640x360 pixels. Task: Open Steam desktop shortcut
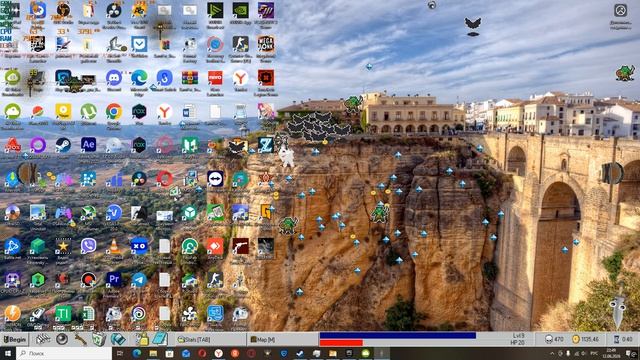tap(63, 144)
